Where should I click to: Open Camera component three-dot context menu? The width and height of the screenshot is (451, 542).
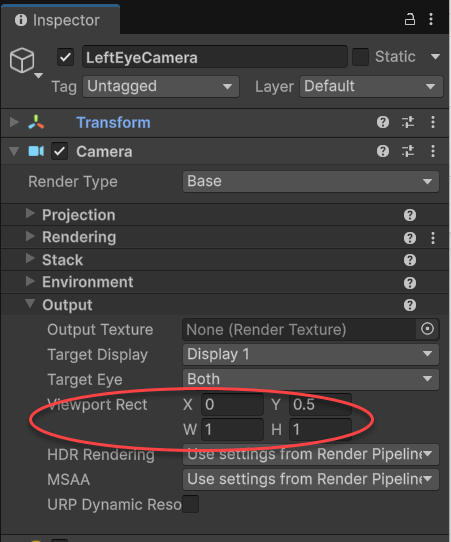pos(433,151)
